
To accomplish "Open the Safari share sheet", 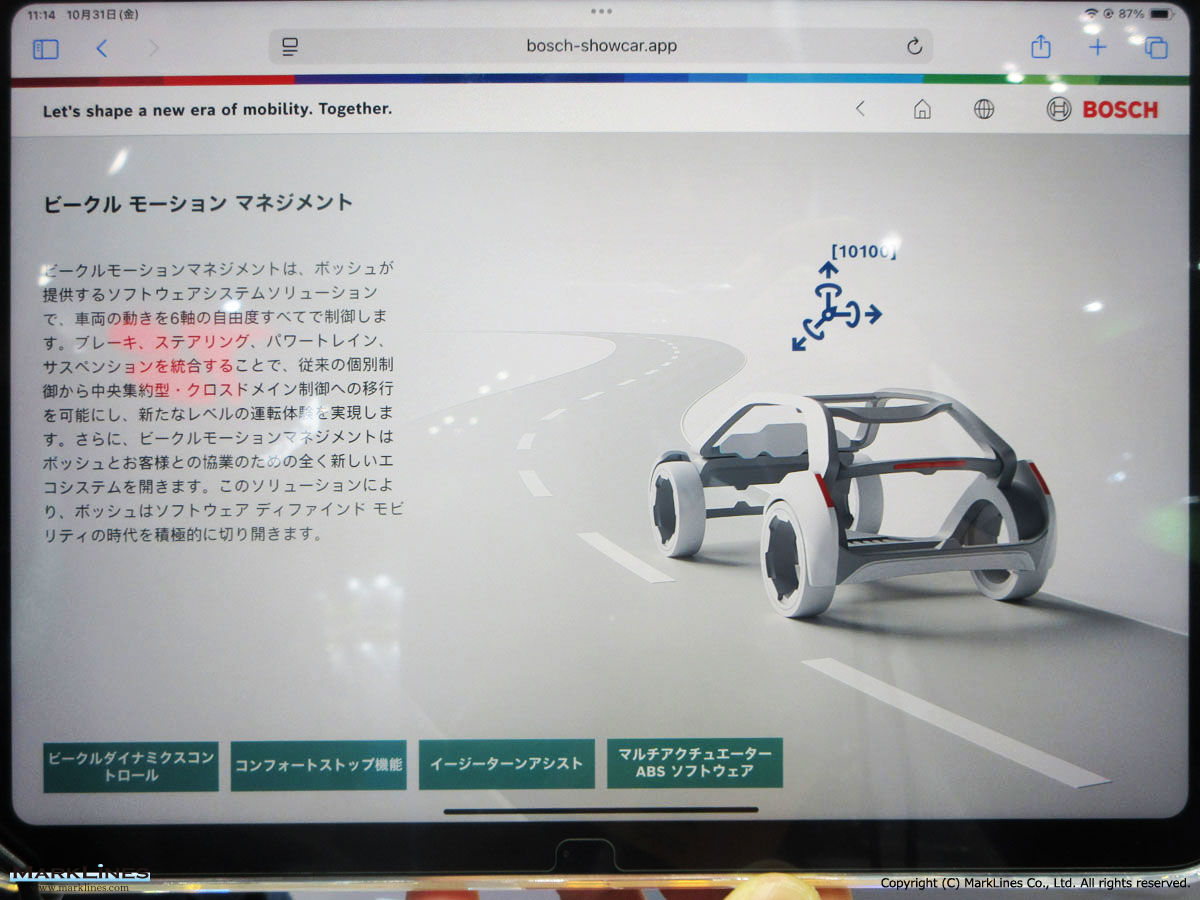I will (1040, 47).
